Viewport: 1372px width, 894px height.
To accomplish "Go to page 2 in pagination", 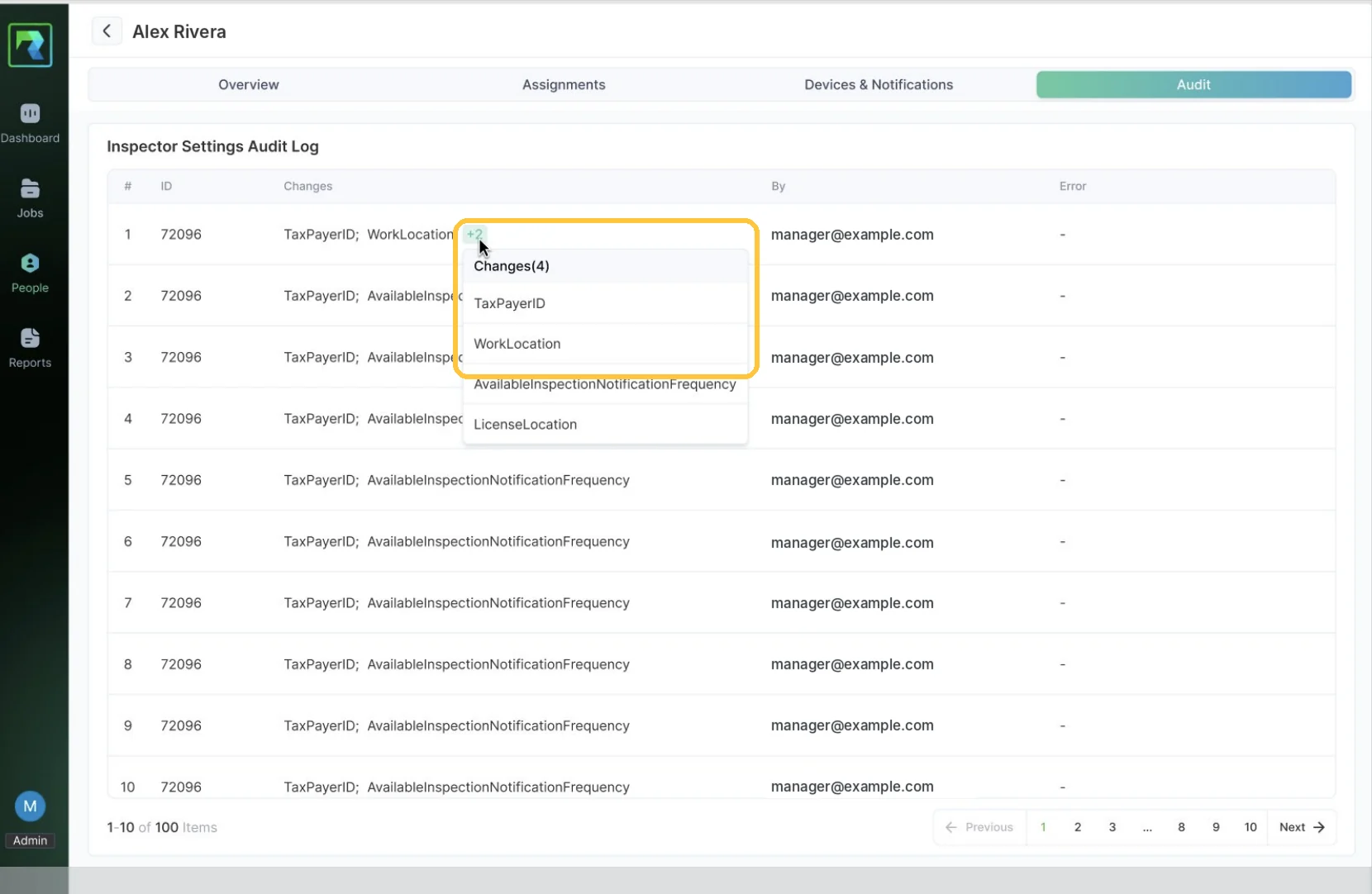I will coord(1078,827).
